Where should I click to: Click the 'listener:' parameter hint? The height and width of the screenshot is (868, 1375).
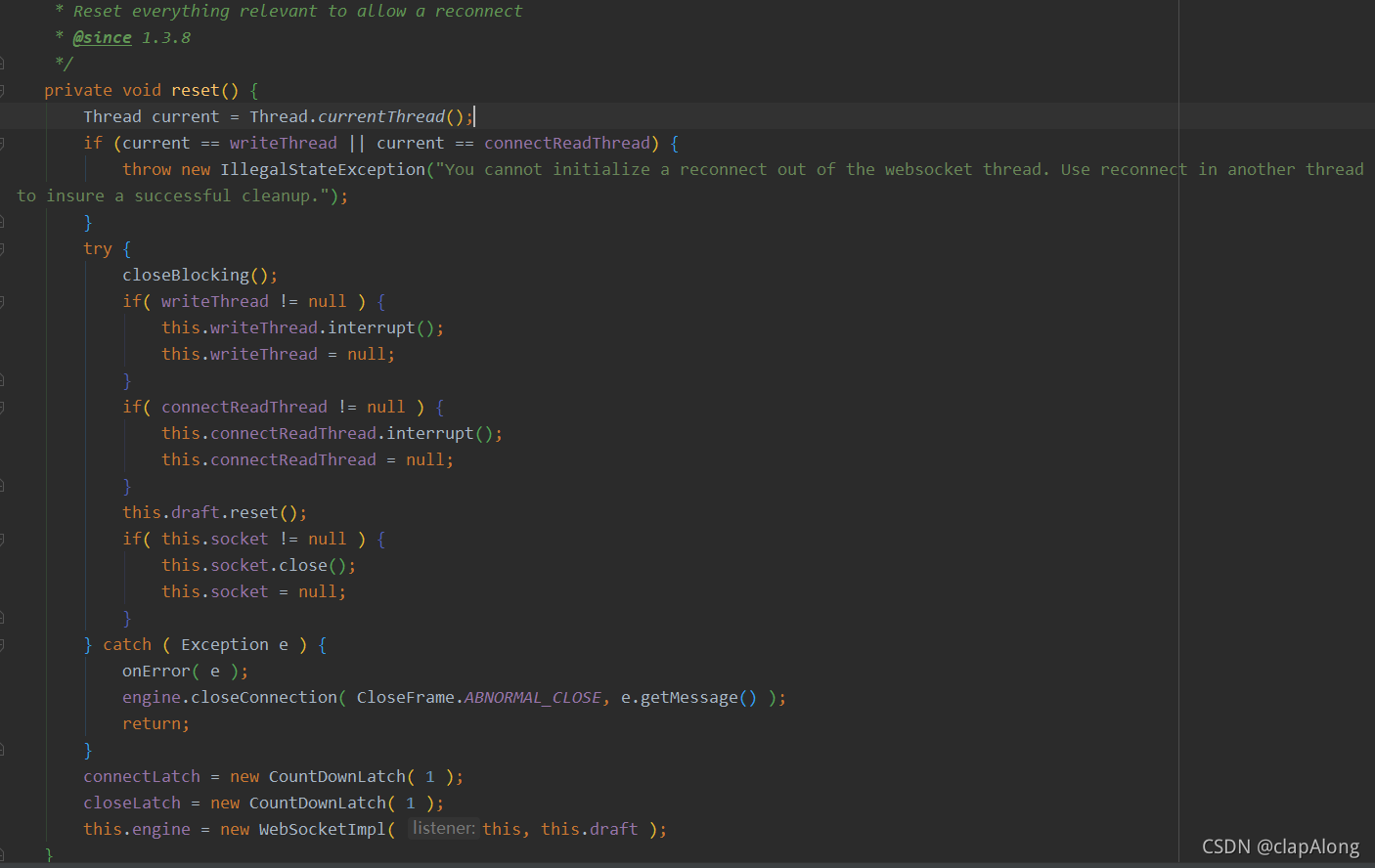point(444,828)
